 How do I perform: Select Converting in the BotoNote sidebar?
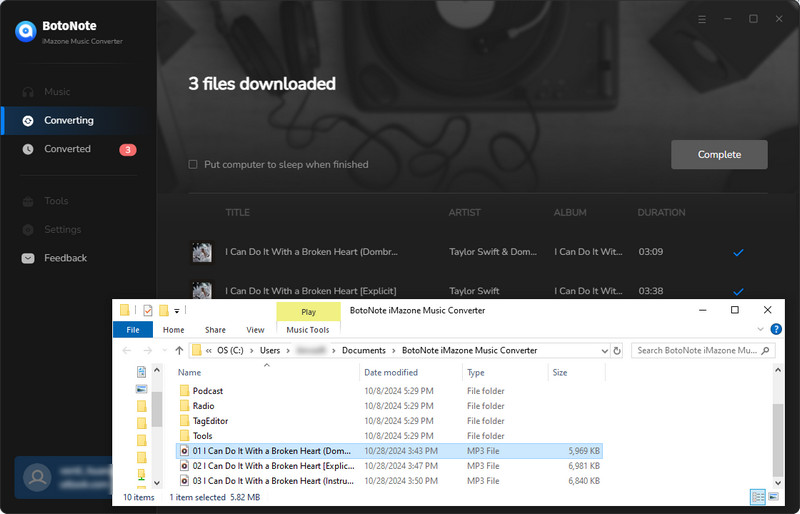click(x=77, y=120)
